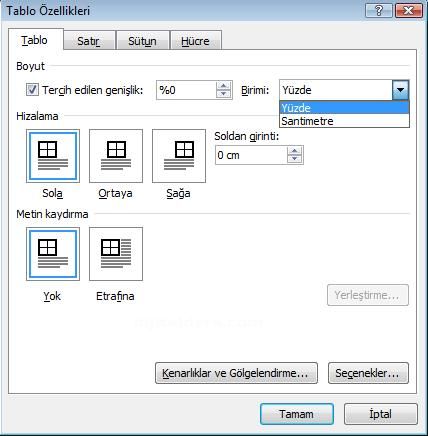Image resolution: width=428 pixels, height=436 pixels.
Task: Decrease Soldan girinti with down arrow
Action: (295, 159)
